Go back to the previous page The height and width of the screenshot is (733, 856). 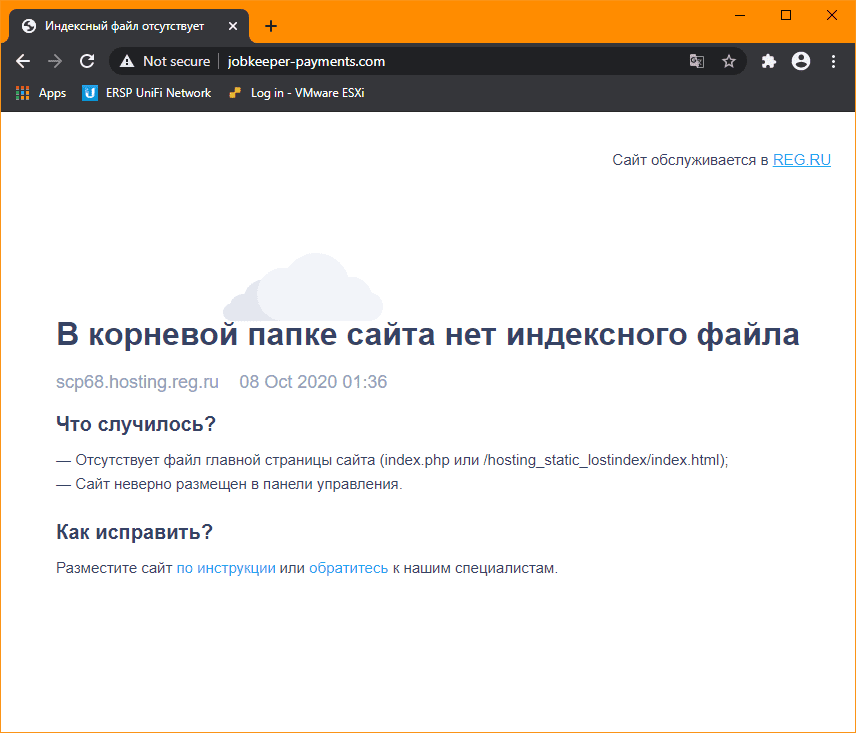pyautogui.click(x=23, y=61)
